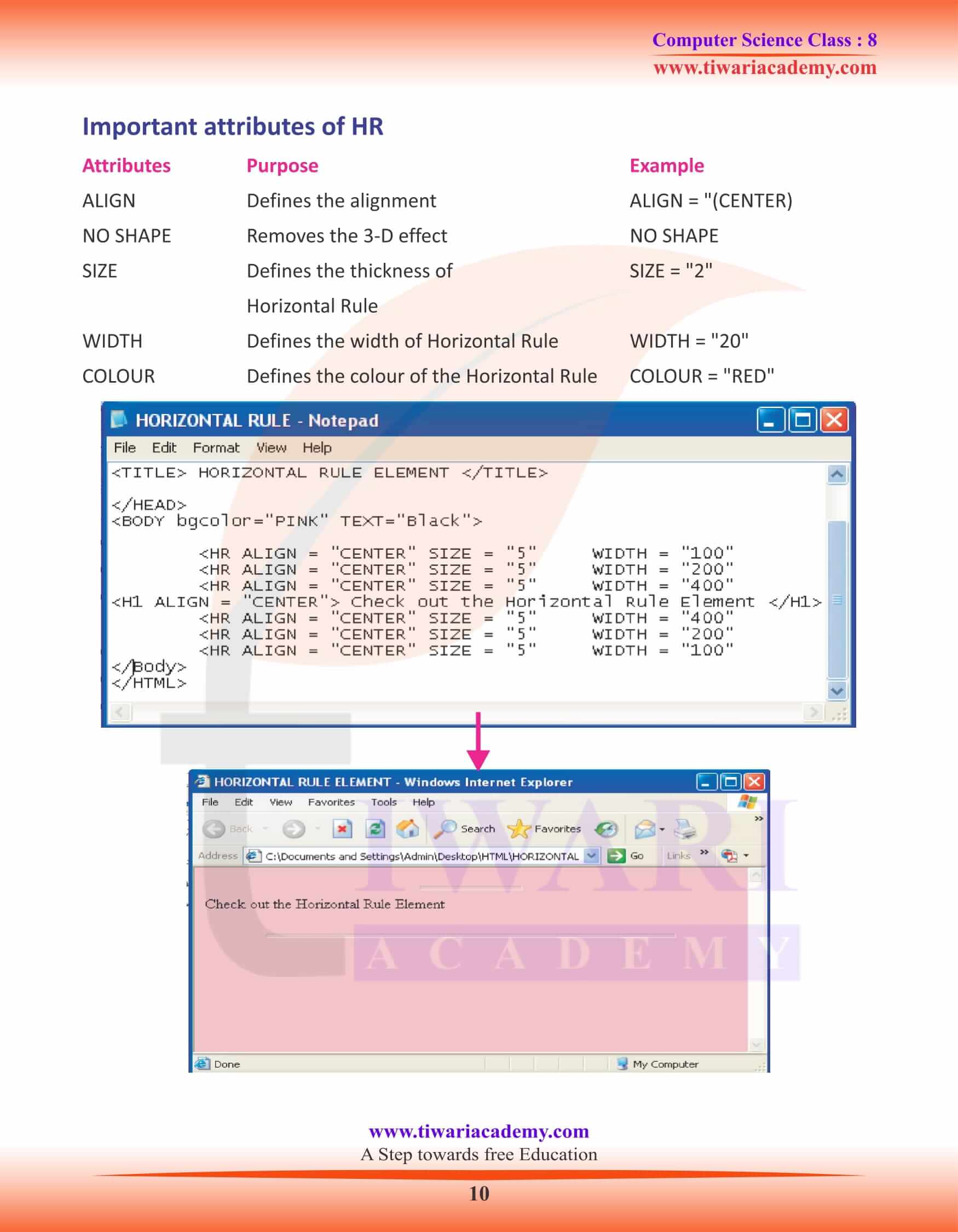Click the Notepad title bar icon

pyautogui.click(x=119, y=419)
